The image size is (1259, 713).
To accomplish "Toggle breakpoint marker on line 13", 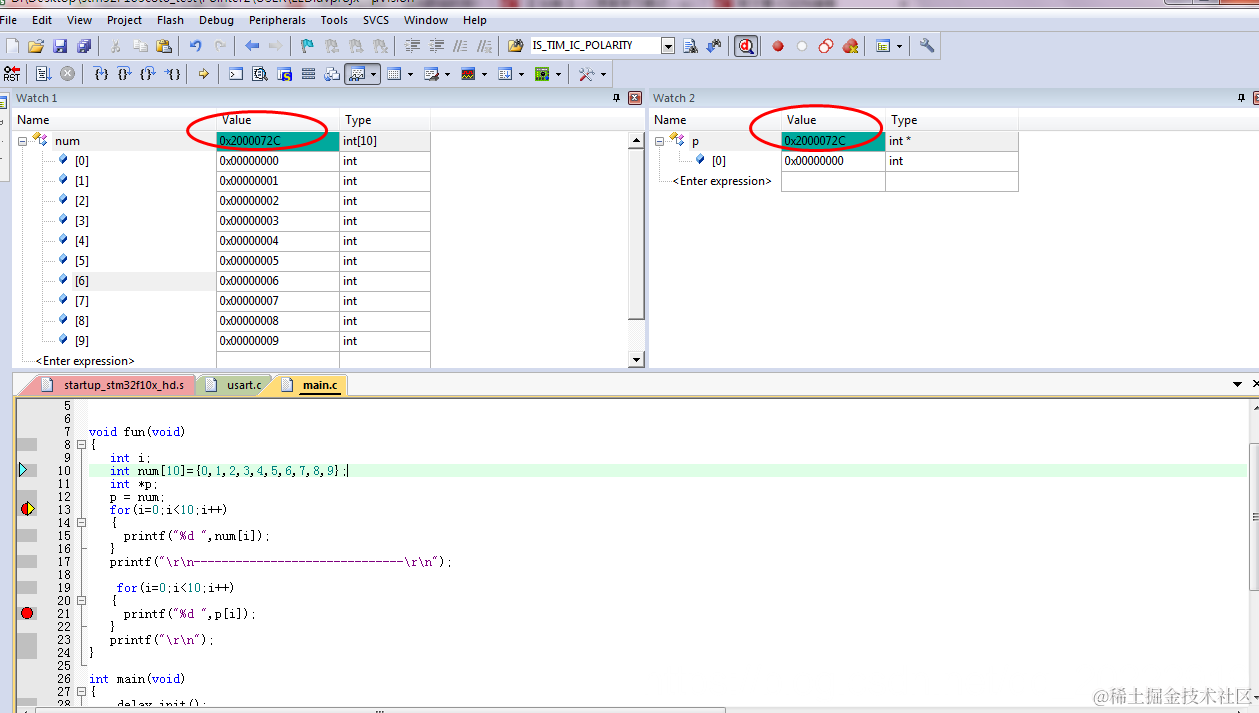I will pyautogui.click(x=27, y=509).
